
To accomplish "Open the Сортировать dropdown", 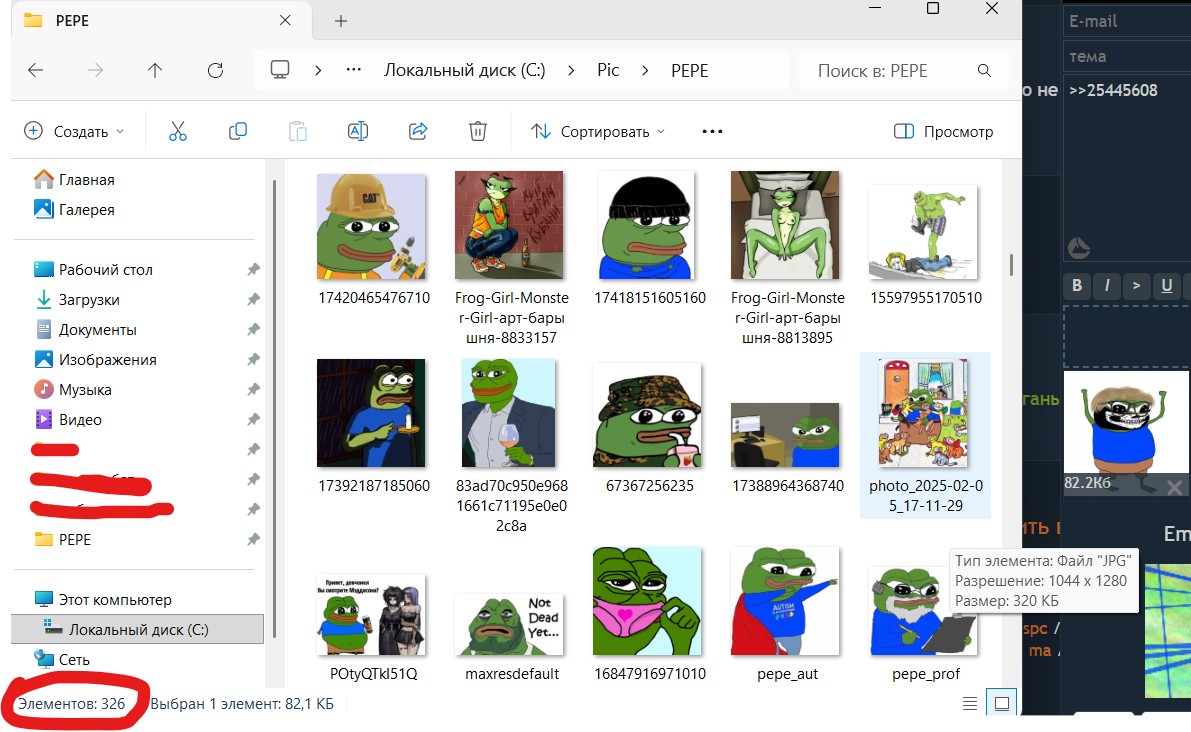I will (x=598, y=131).
